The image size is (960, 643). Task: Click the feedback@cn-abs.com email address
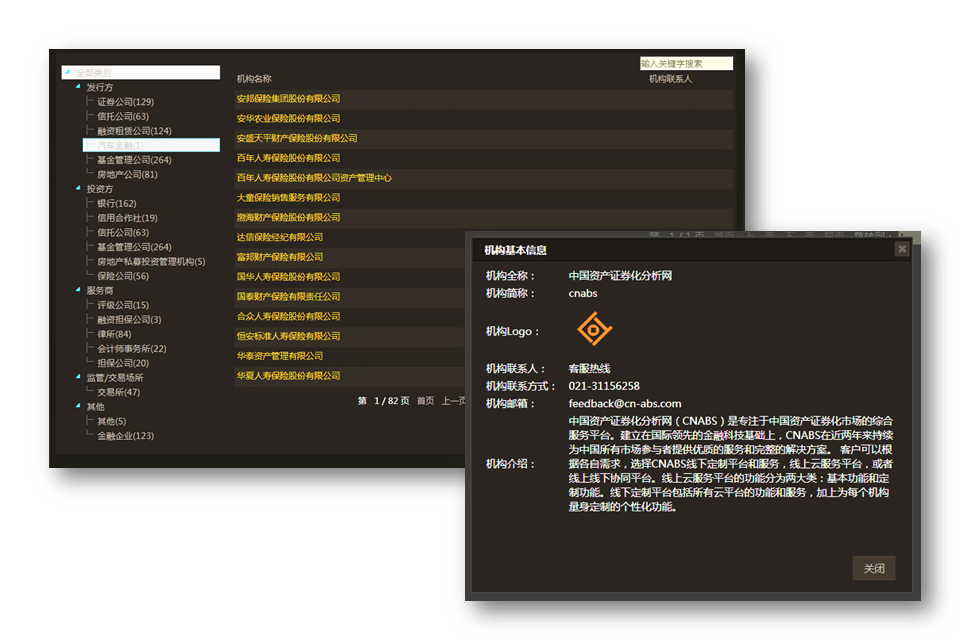click(624, 404)
